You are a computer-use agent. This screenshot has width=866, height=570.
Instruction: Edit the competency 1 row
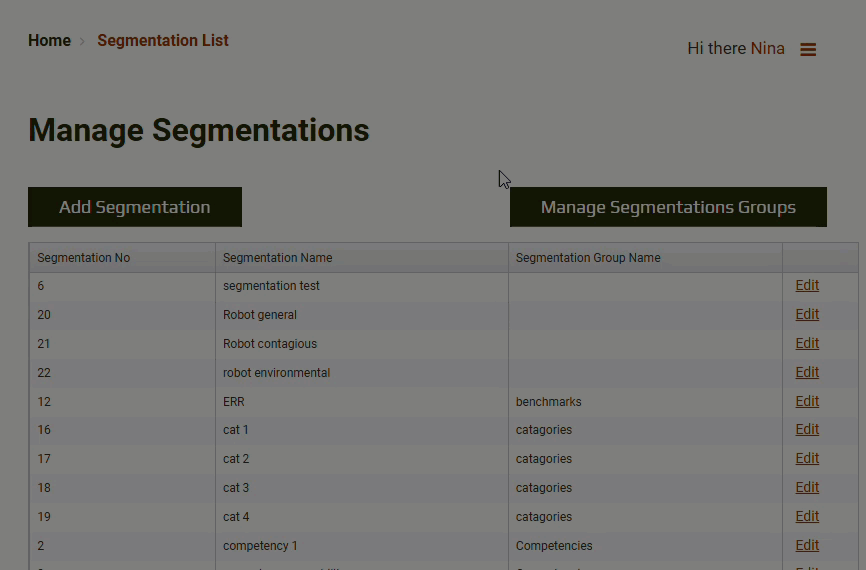tap(807, 546)
